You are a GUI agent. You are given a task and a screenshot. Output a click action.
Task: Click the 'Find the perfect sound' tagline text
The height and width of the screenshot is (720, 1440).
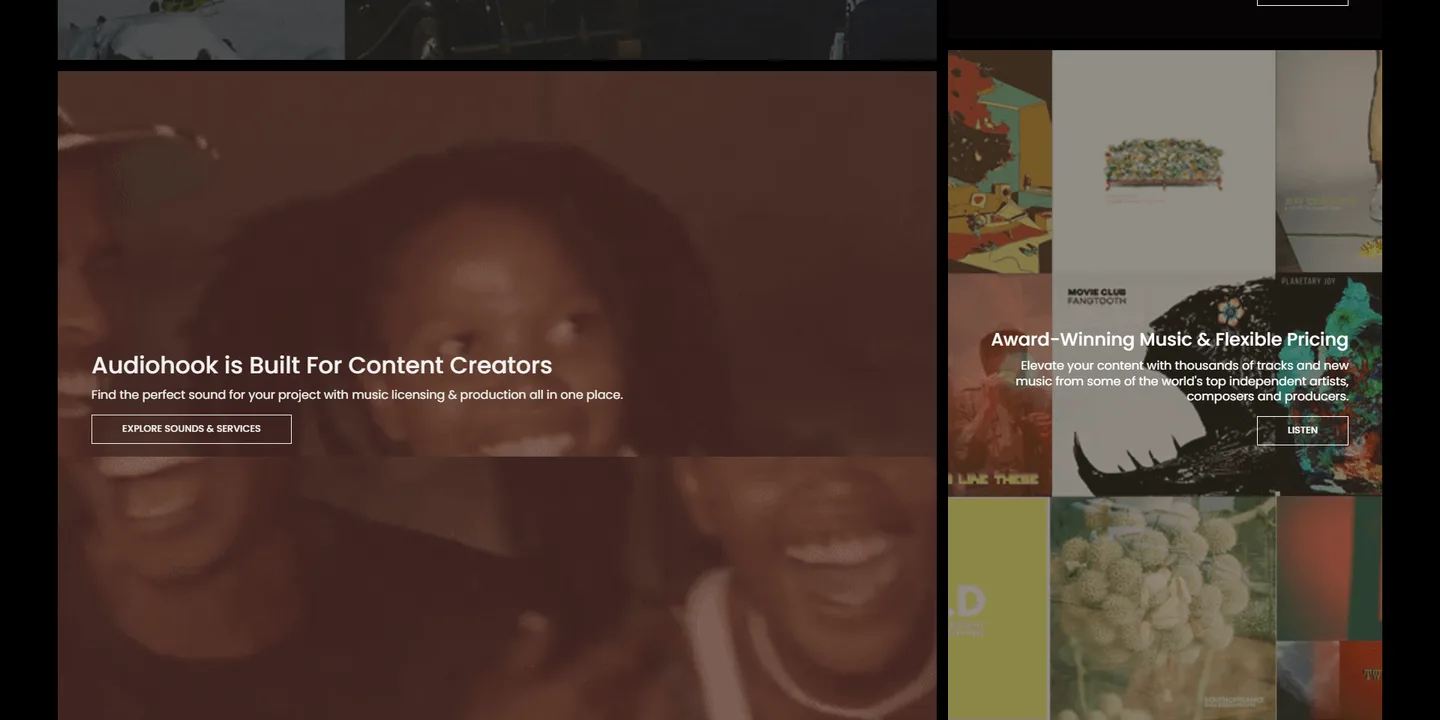(x=357, y=395)
